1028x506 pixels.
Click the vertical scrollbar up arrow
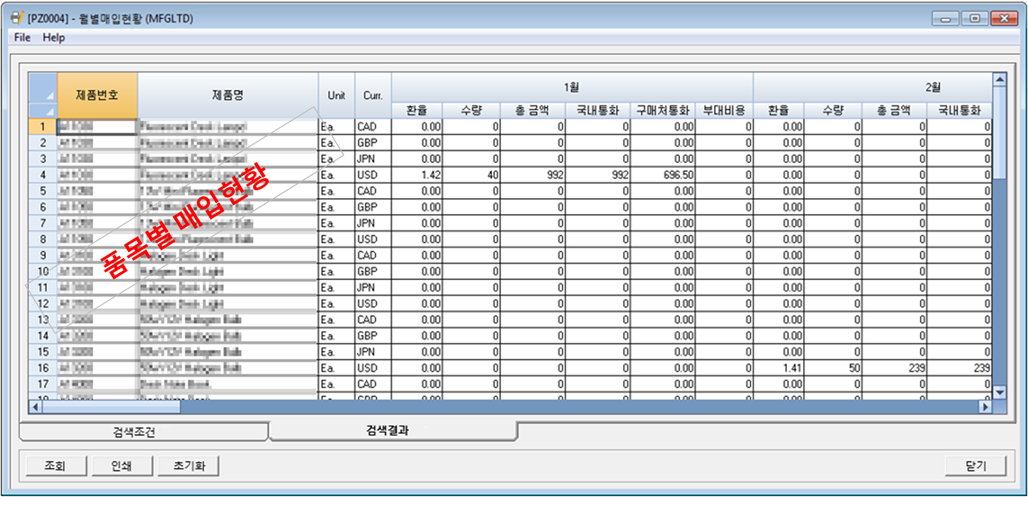(999, 80)
